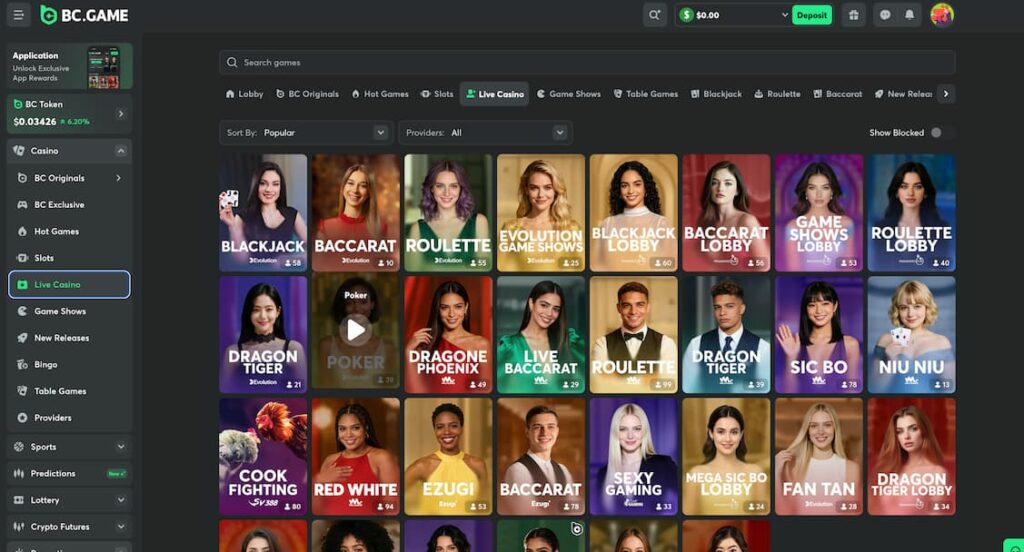
Task: Open the user avatar profile
Action: point(942,15)
